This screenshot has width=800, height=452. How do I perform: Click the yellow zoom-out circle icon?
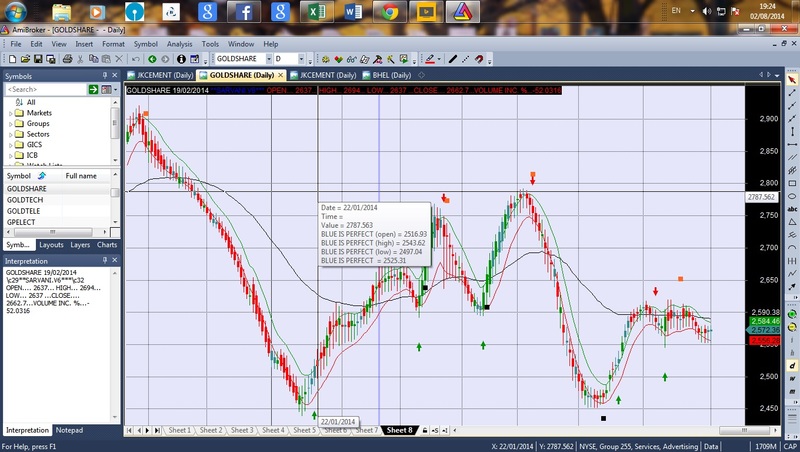click(792, 327)
